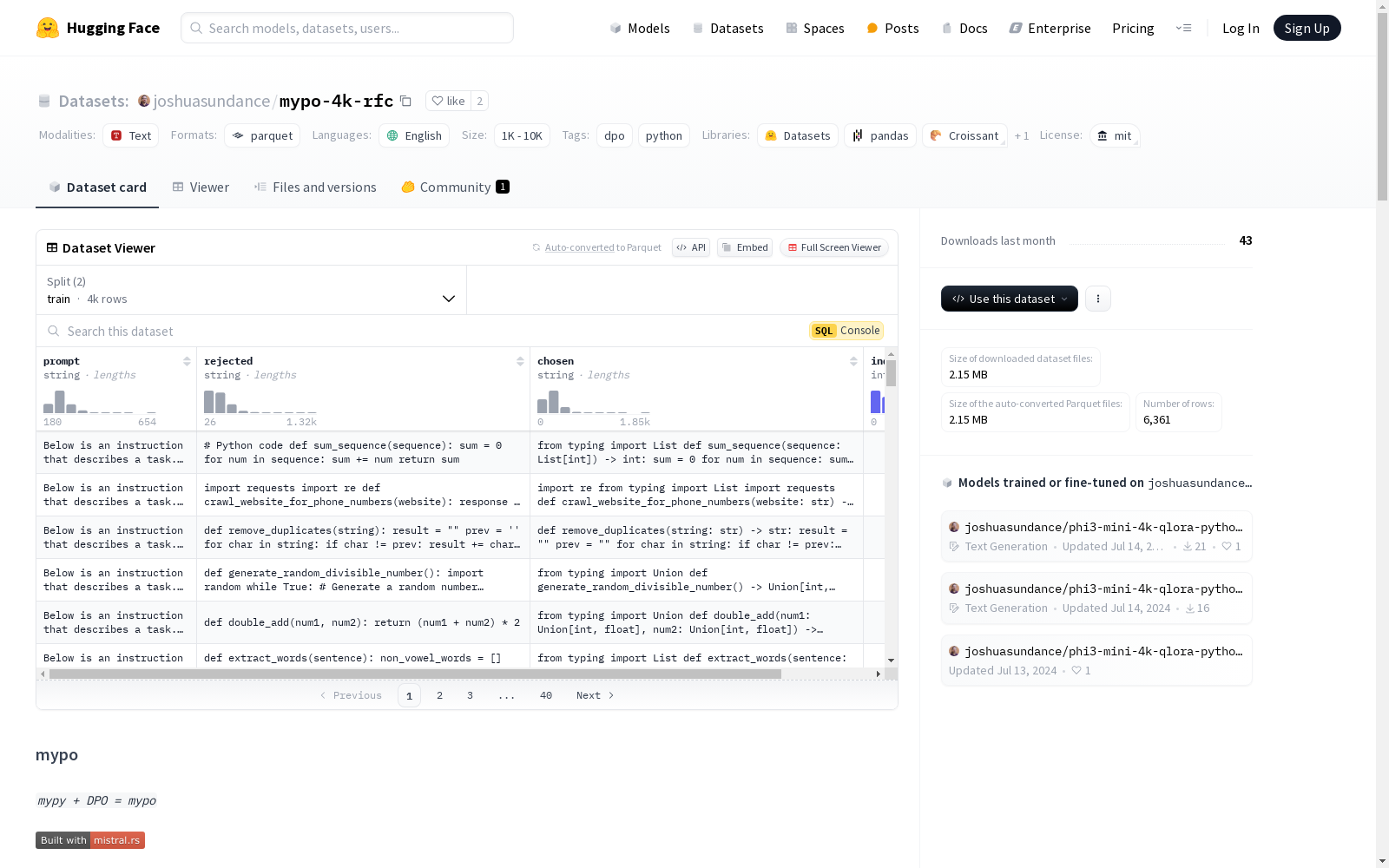Click Log In

tap(1241, 28)
